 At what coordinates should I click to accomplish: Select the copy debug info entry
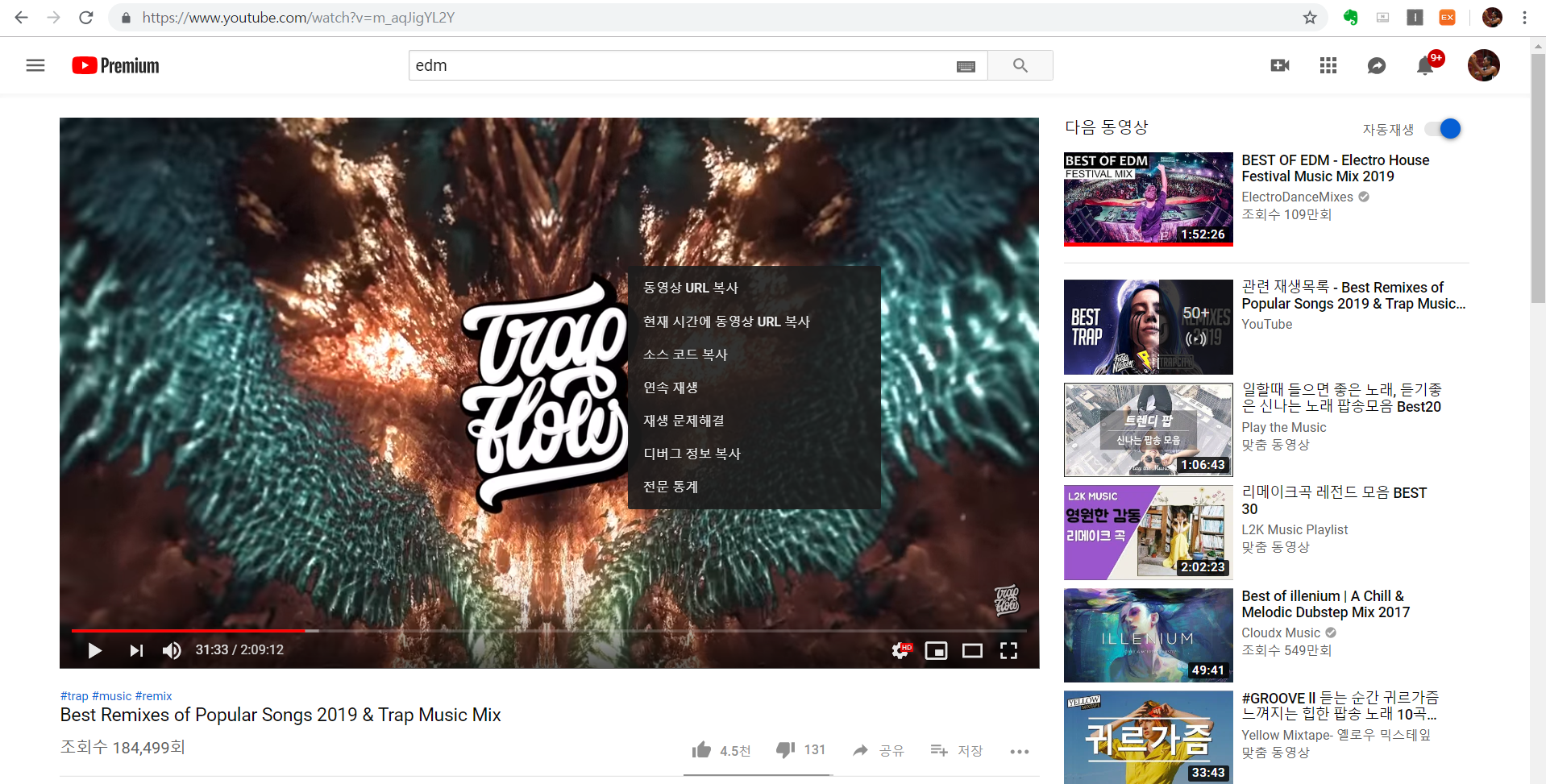754,454
